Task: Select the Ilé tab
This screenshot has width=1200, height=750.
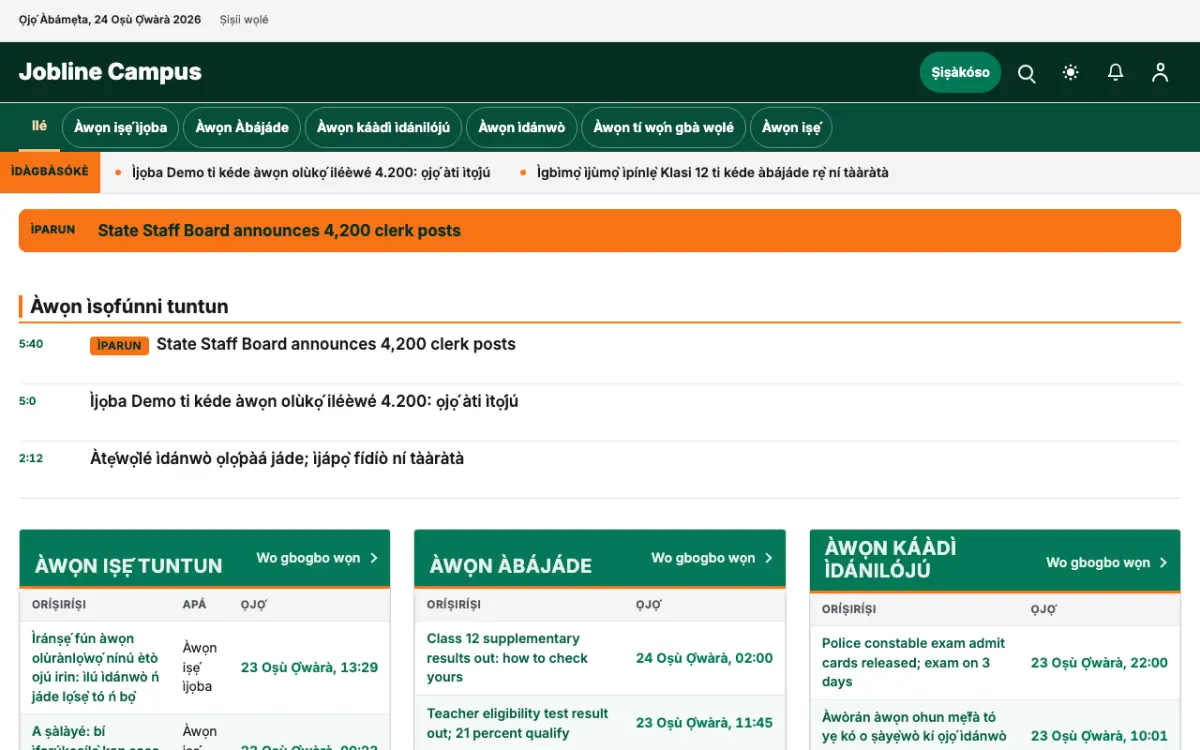Action: tap(40, 126)
